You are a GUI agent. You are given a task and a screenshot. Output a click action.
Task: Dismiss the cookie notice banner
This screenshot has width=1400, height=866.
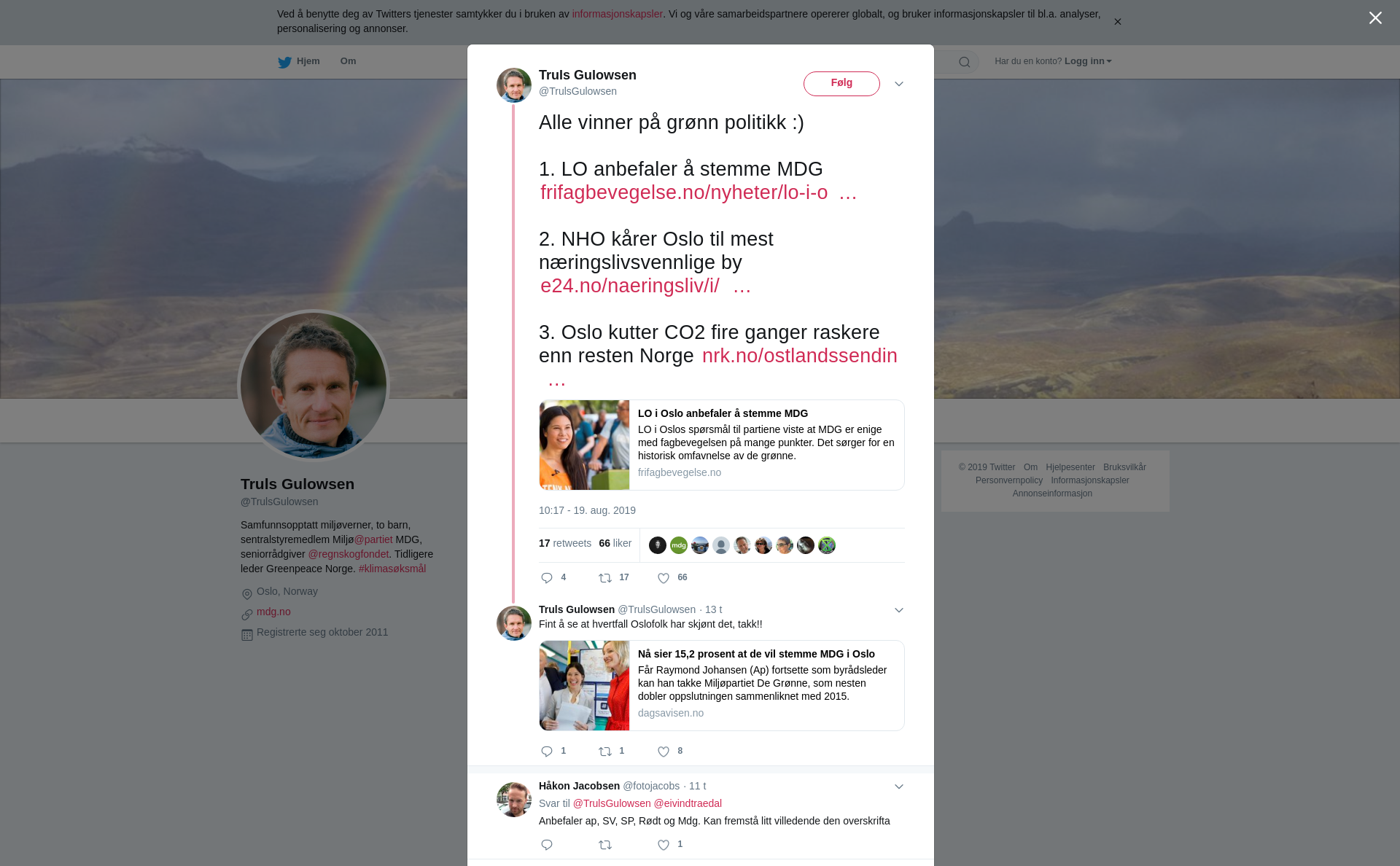point(1117,22)
